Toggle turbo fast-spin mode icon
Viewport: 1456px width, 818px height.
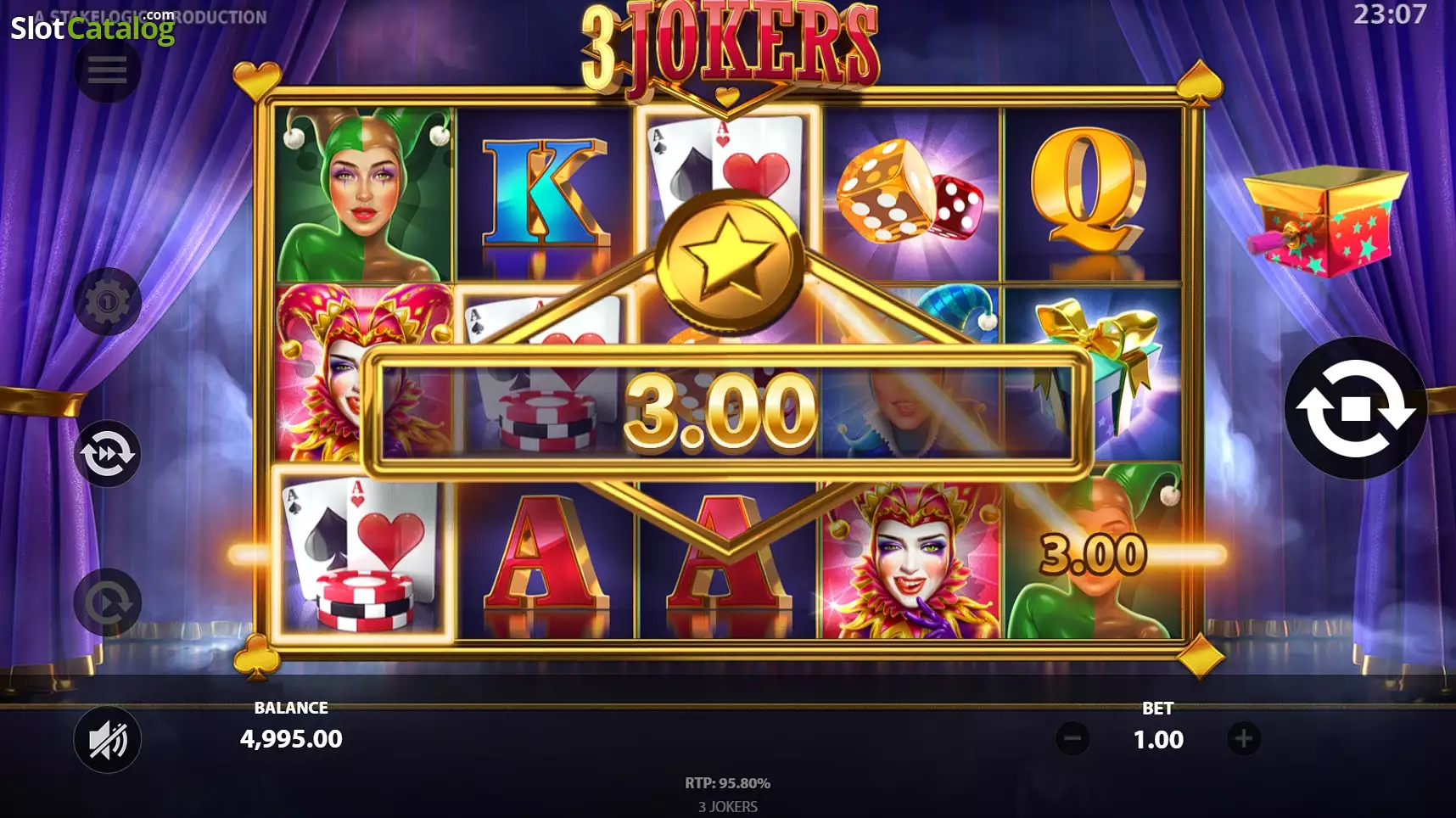107,454
